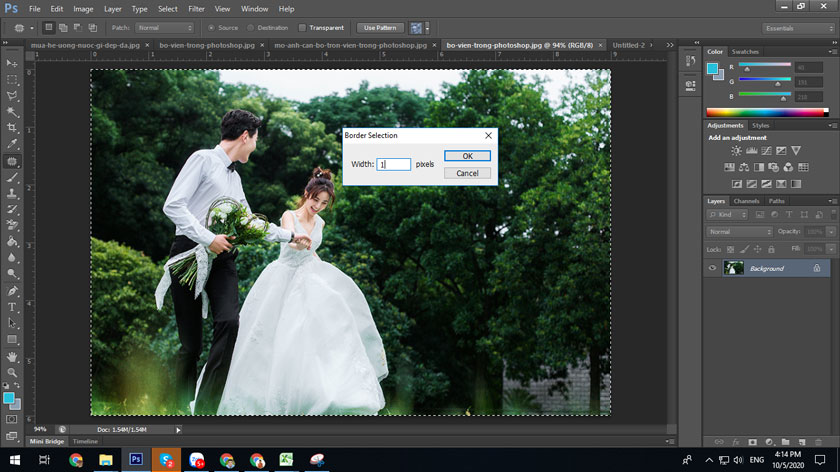Toggle lock transparent pixels

[730, 250]
